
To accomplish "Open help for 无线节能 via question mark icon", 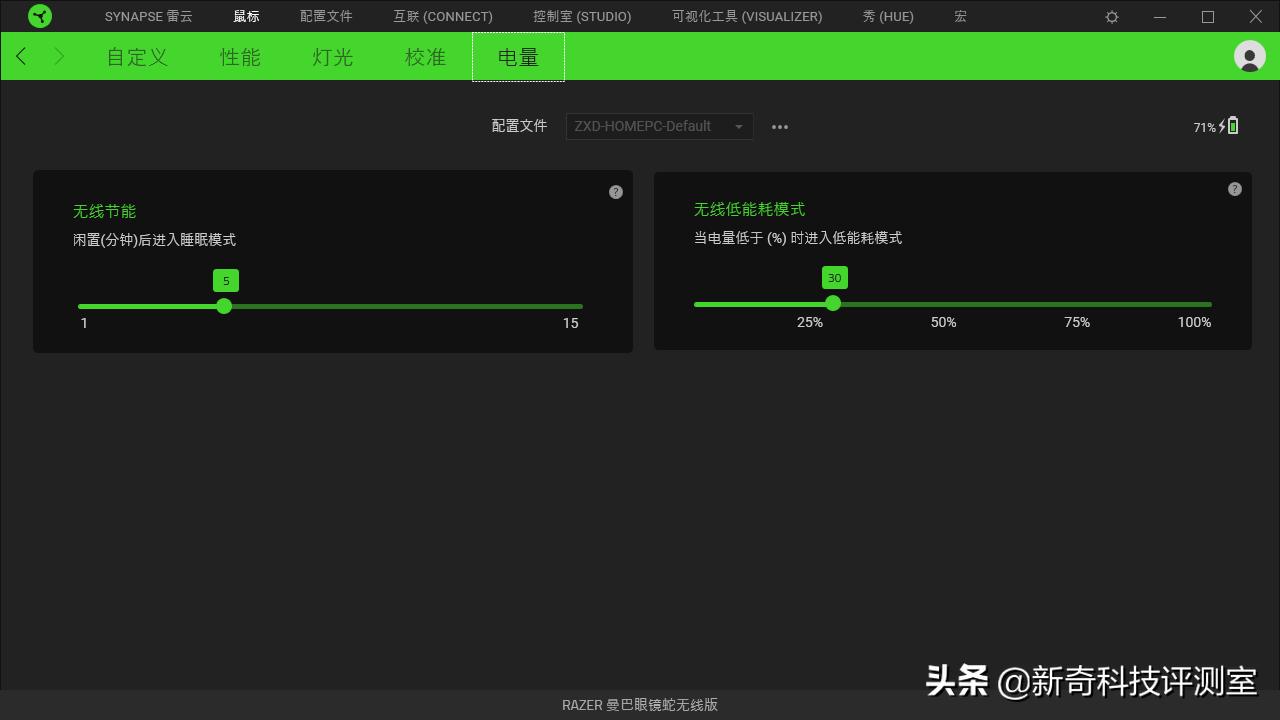I will coord(616,191).
